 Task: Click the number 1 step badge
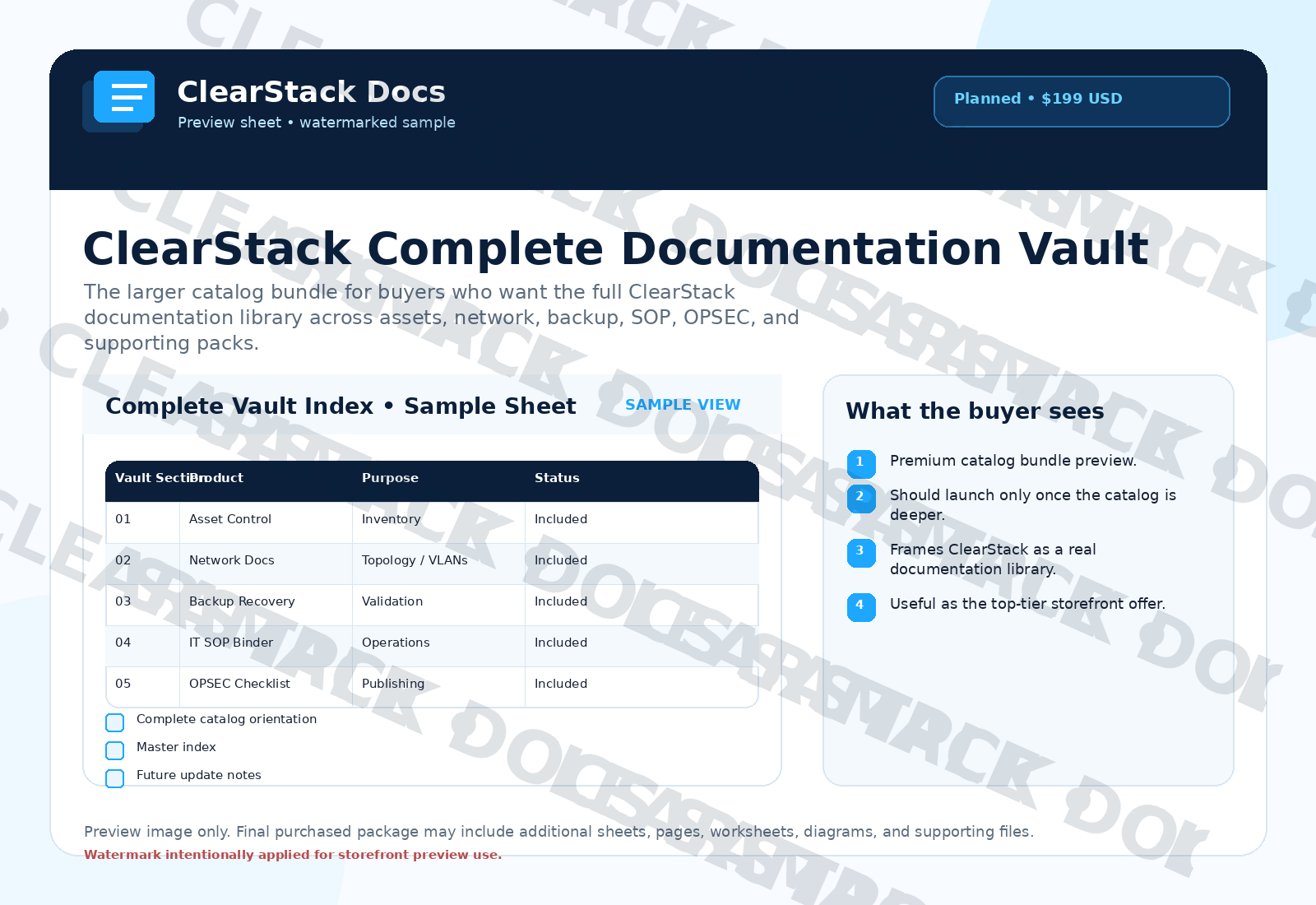click(861, 463)
